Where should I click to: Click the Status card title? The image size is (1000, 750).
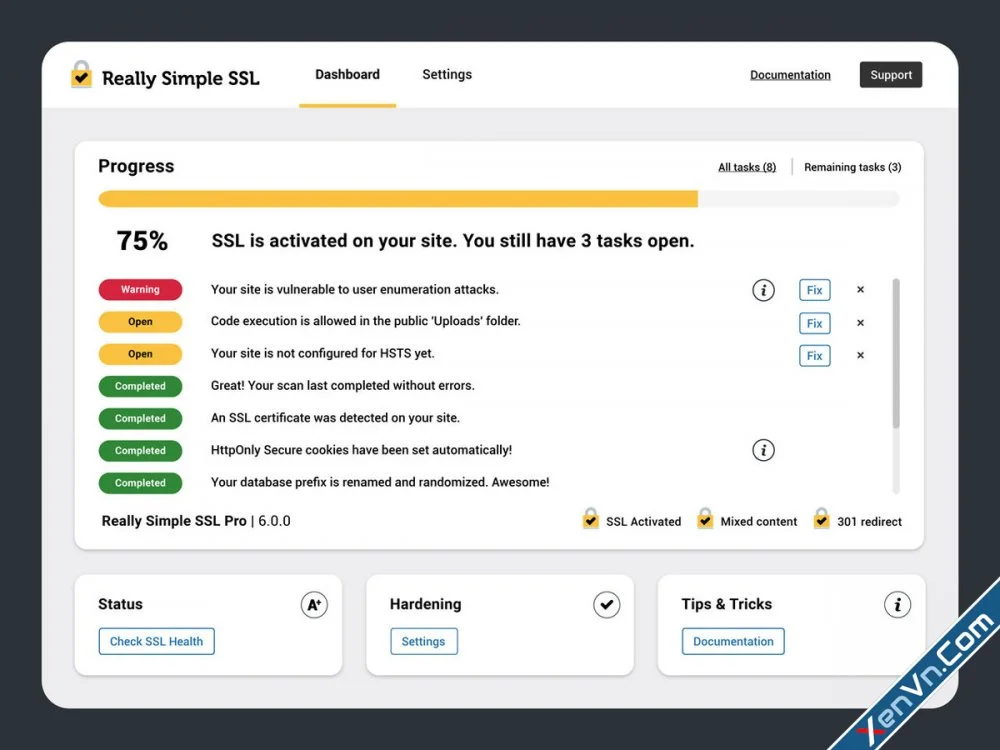[121, 604]
